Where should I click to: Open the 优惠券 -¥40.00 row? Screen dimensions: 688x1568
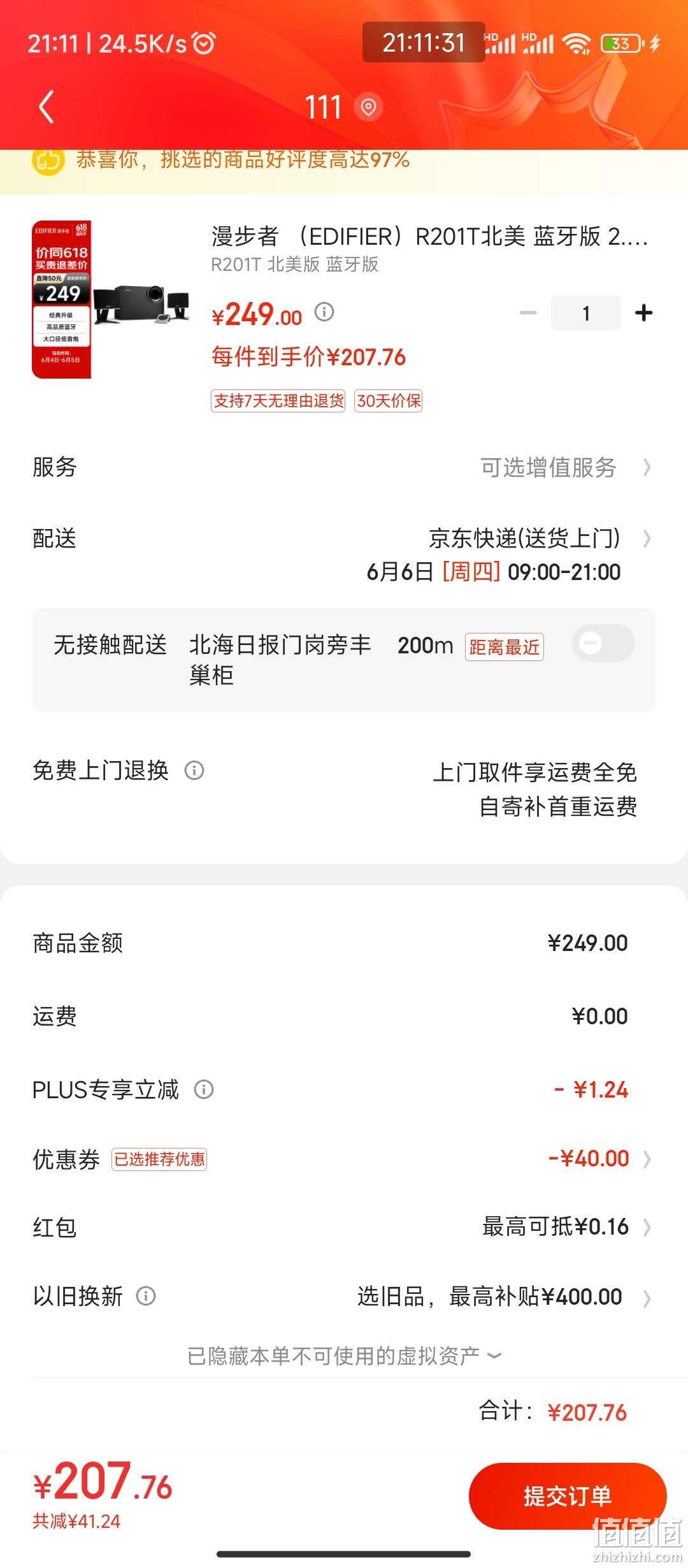(344, 1158)
